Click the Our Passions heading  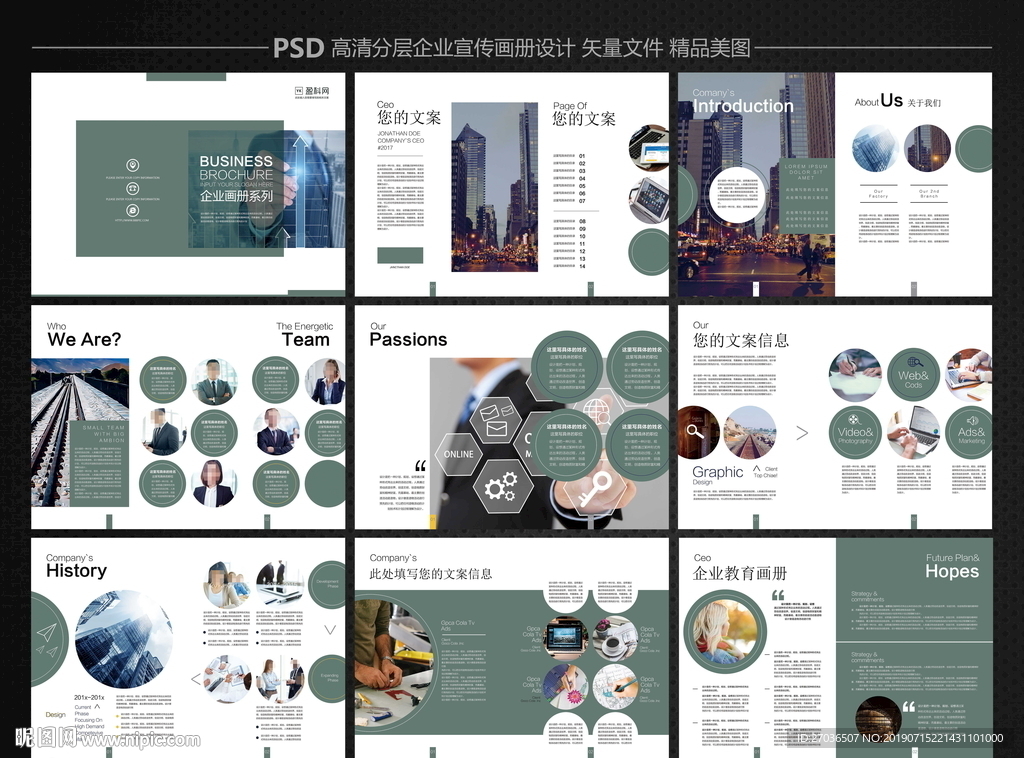(x=408, y=334)
